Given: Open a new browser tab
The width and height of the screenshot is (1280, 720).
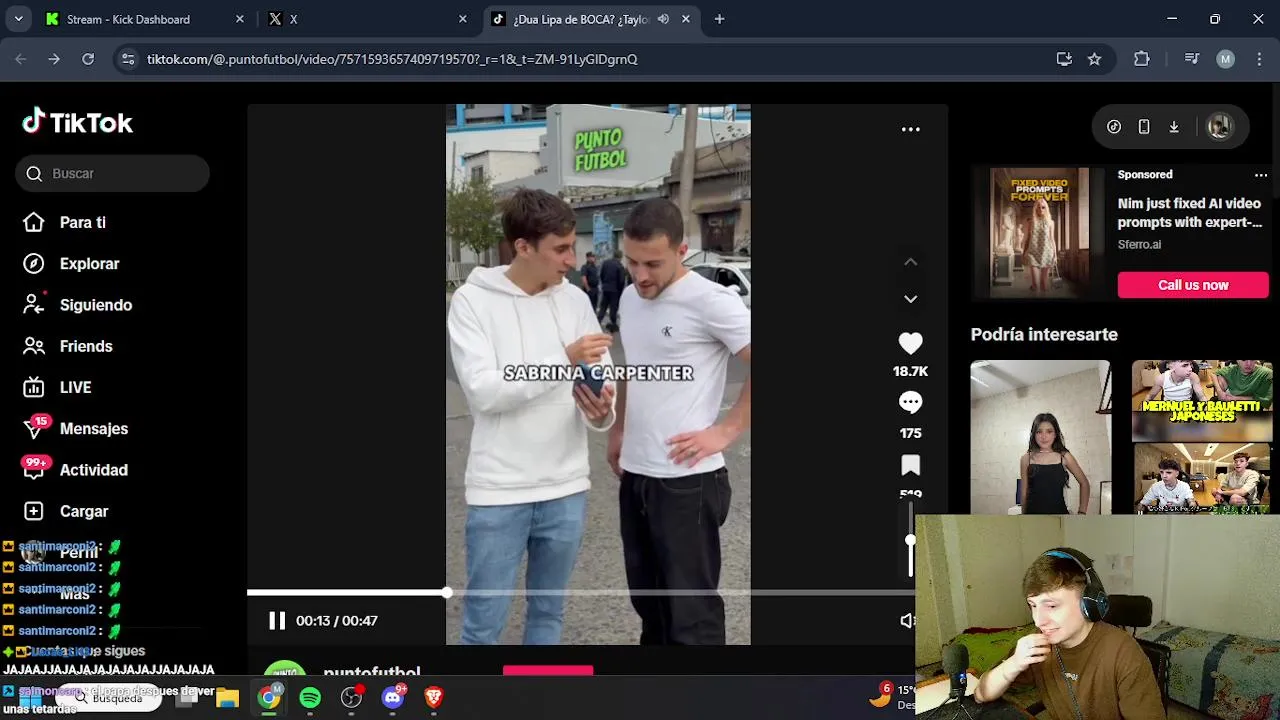Looking at the screenshot, I should coord(719,19).
